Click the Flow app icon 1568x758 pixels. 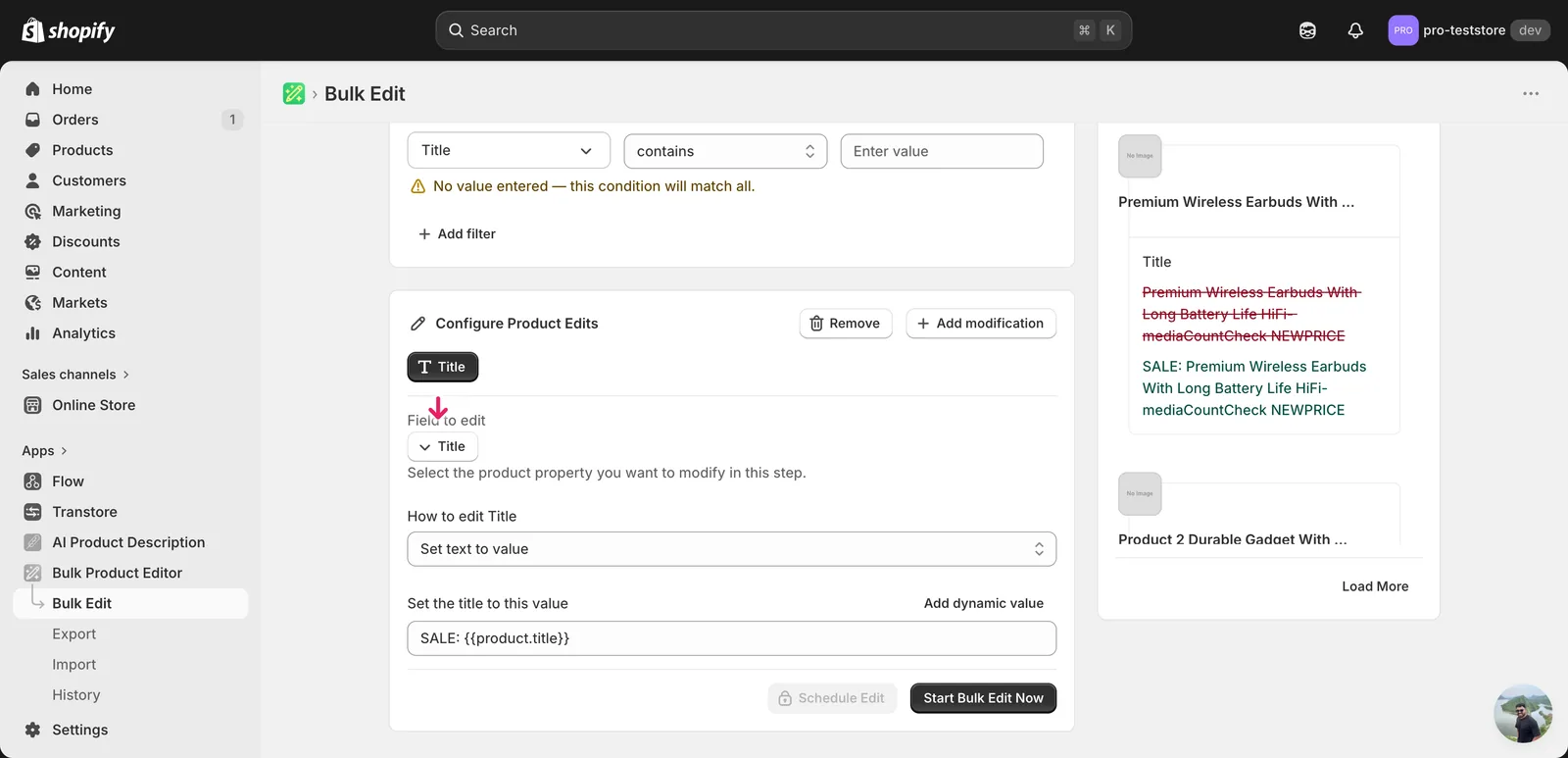click(32, 481)
